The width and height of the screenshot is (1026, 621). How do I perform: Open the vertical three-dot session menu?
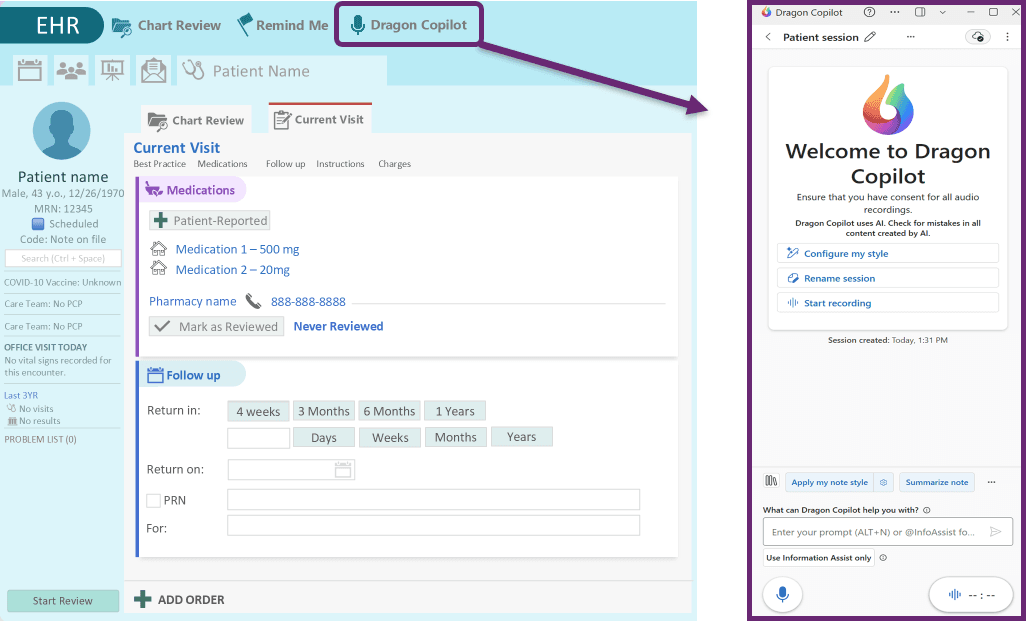(x=1008, y=37)
